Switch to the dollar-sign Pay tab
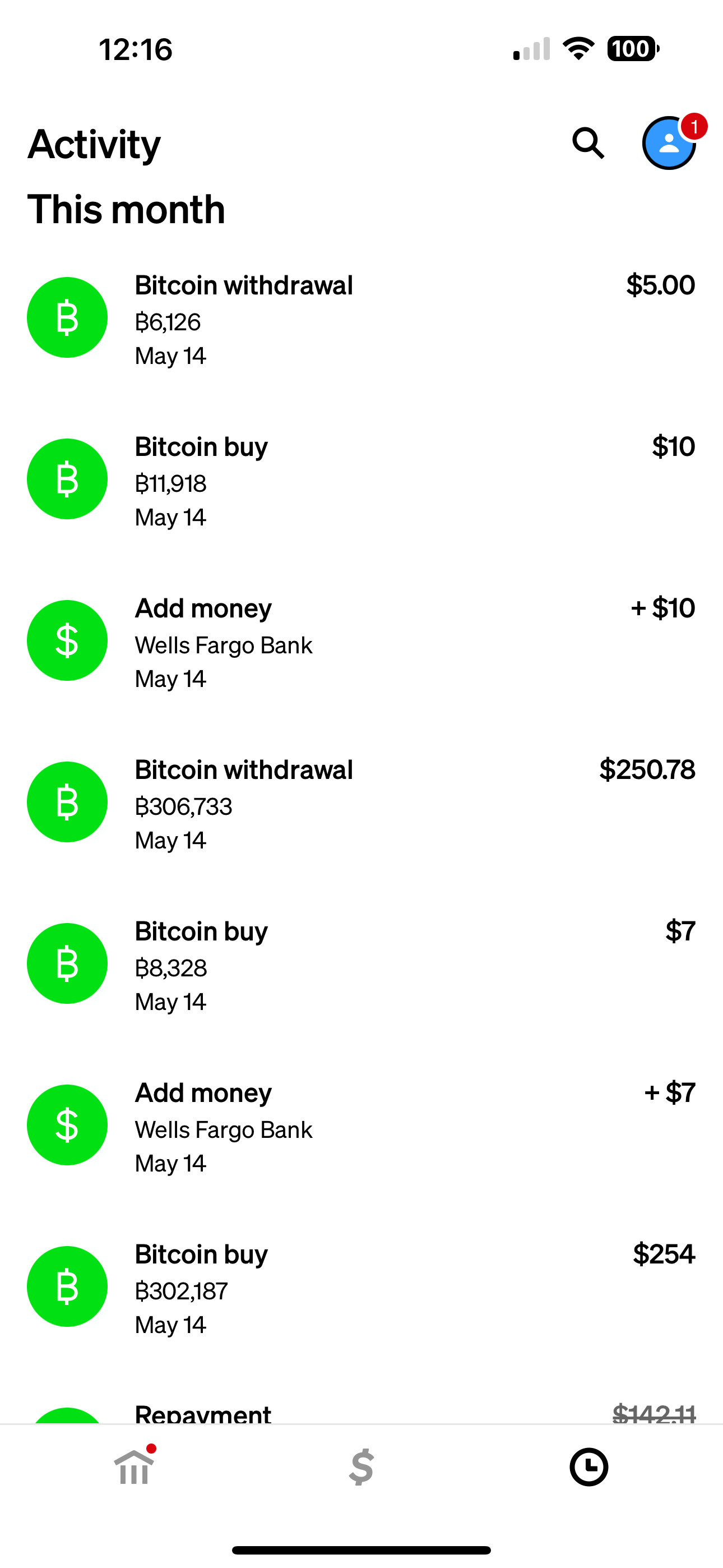This screenshot has width=723, height=1568. point(361,1467)
